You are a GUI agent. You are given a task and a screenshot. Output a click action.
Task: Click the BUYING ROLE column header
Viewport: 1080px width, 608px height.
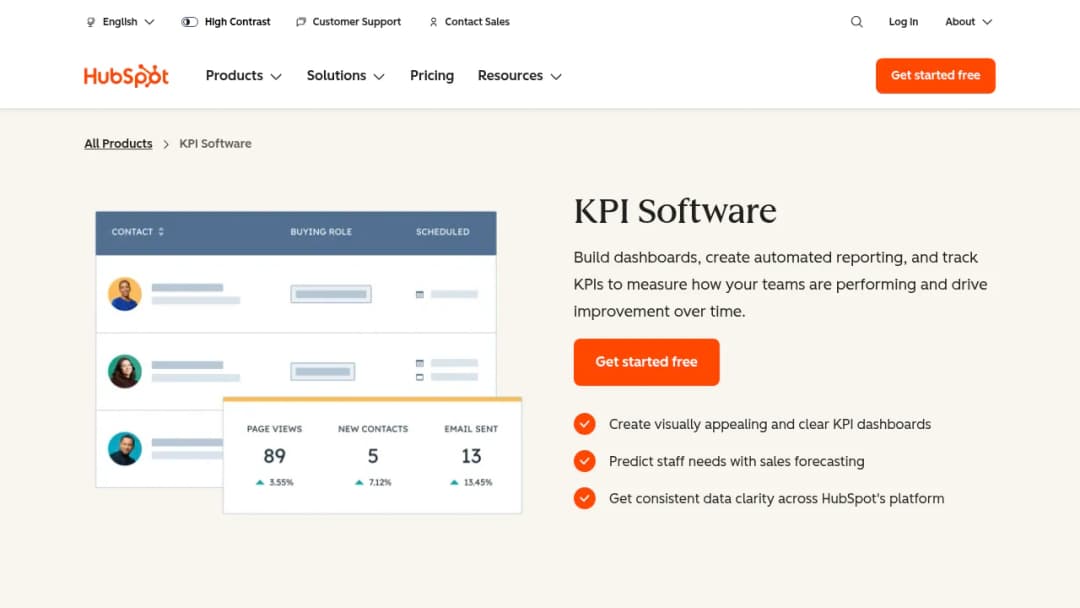[321, 232]
